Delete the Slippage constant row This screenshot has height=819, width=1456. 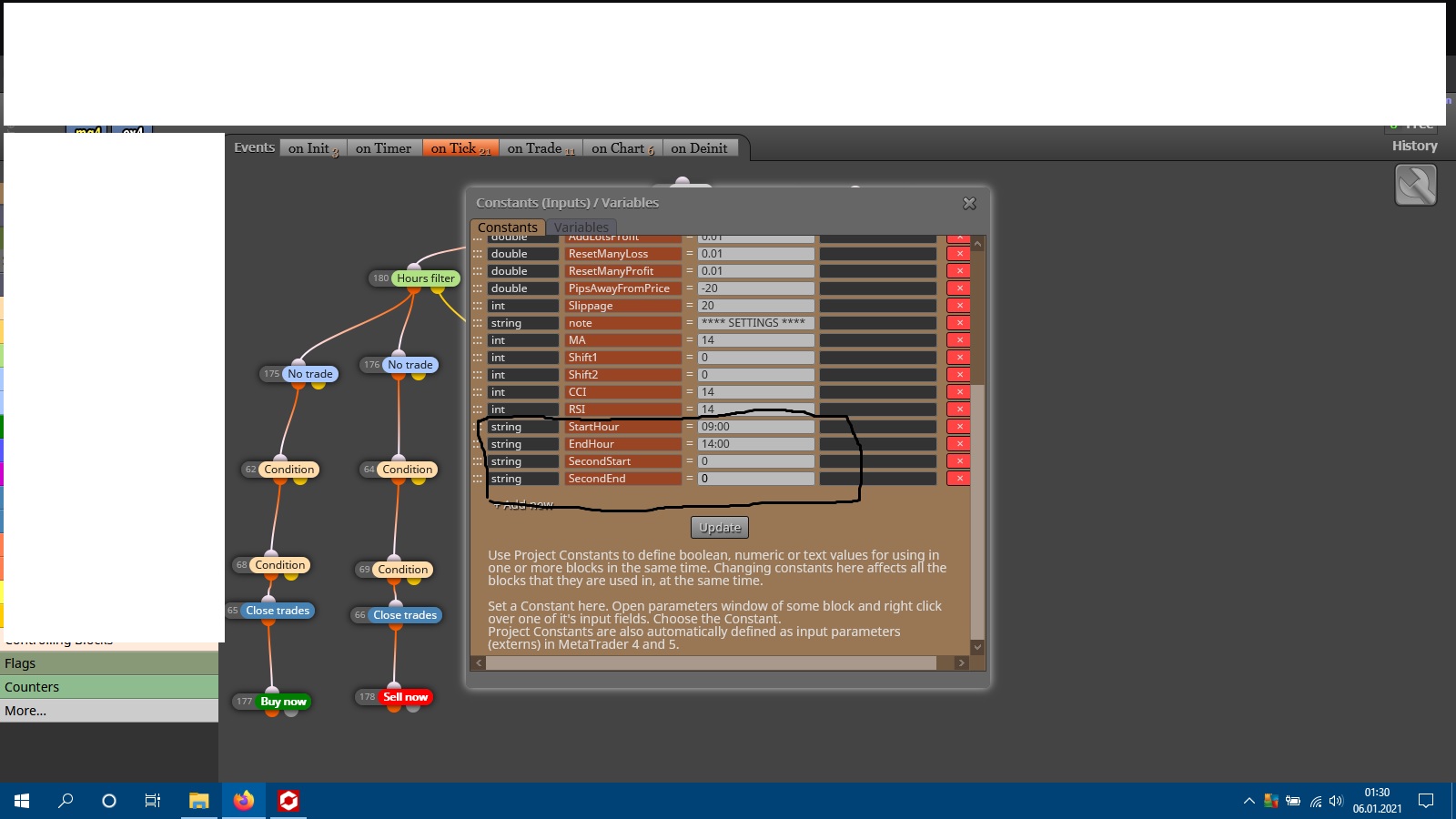tap(958, 306)
